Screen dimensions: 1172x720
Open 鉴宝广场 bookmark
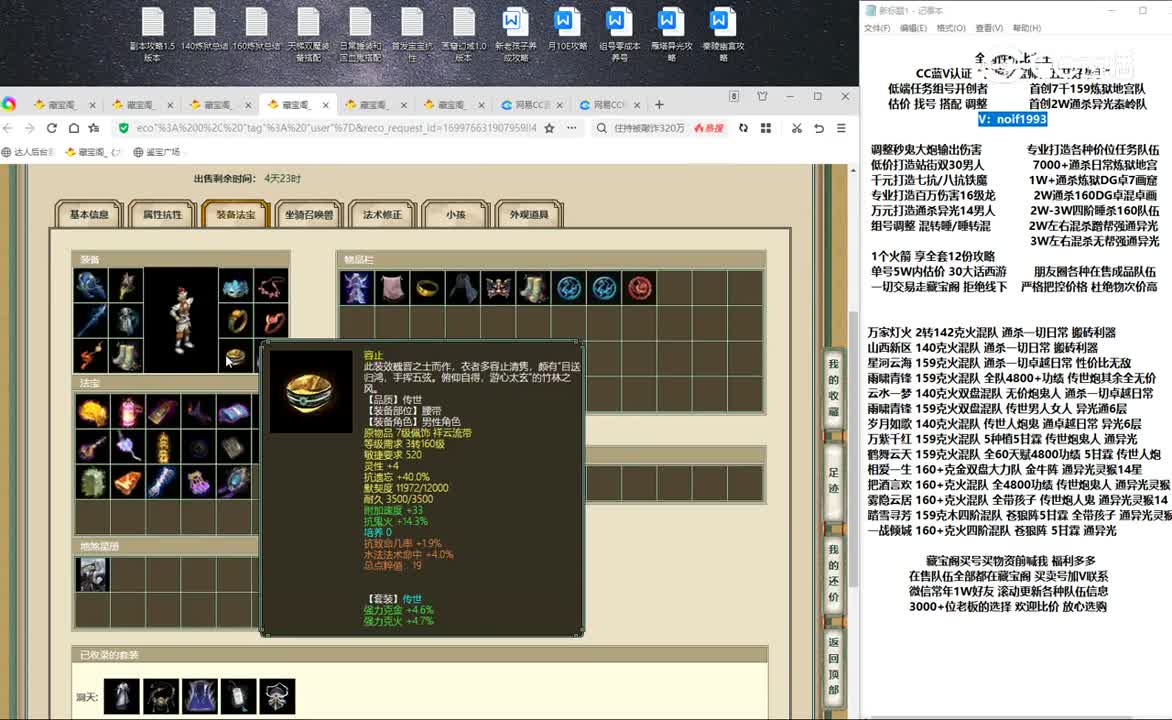[x=157, y=152]
